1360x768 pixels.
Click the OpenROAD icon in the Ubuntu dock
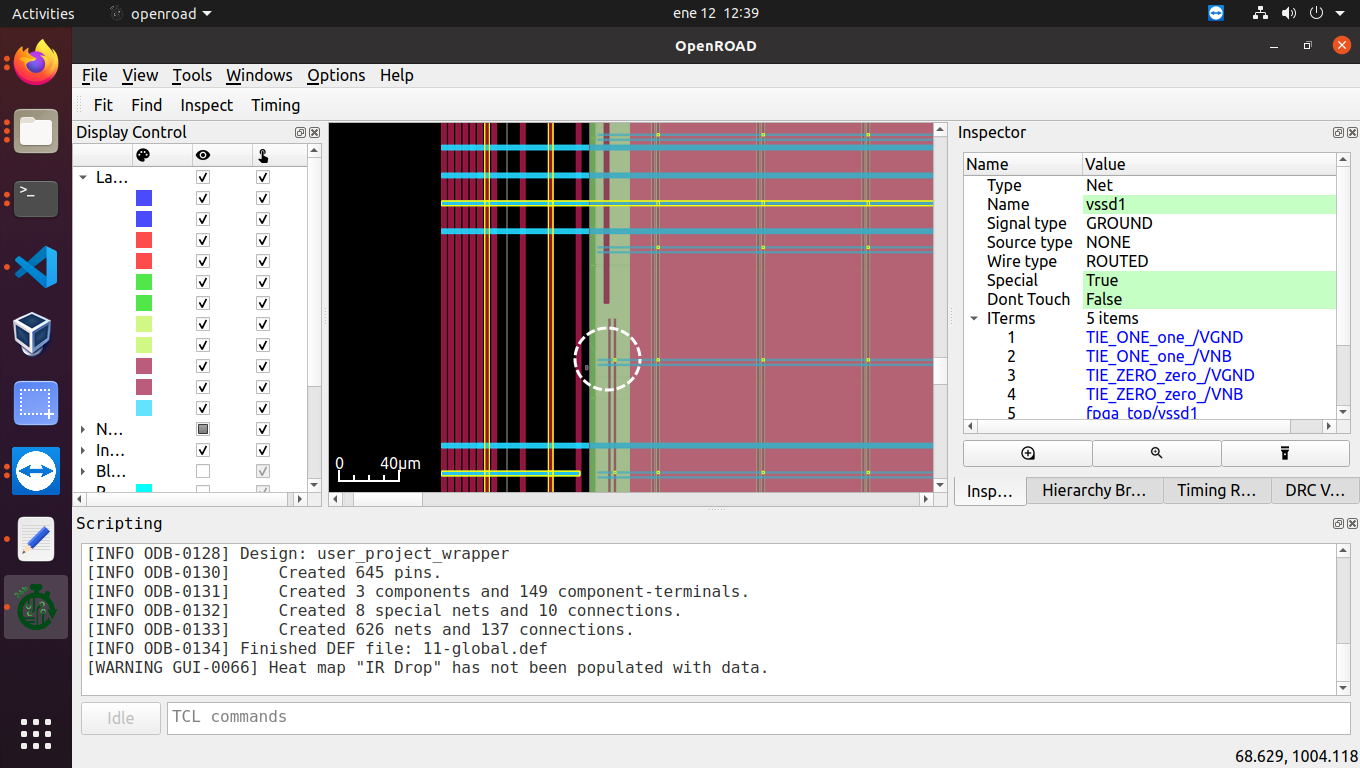[x=35, y=607]
